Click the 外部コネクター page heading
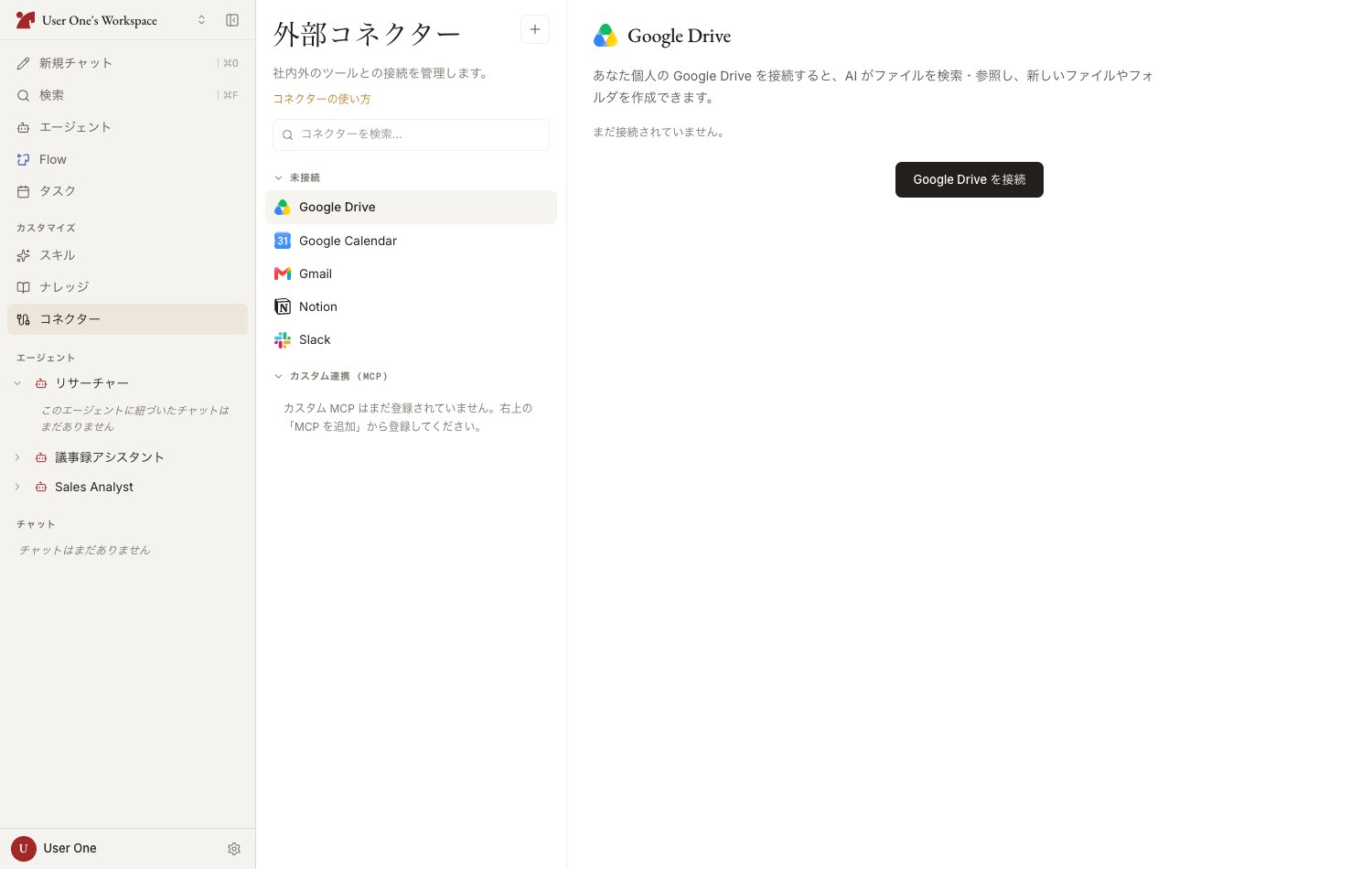 click(367, 34)
